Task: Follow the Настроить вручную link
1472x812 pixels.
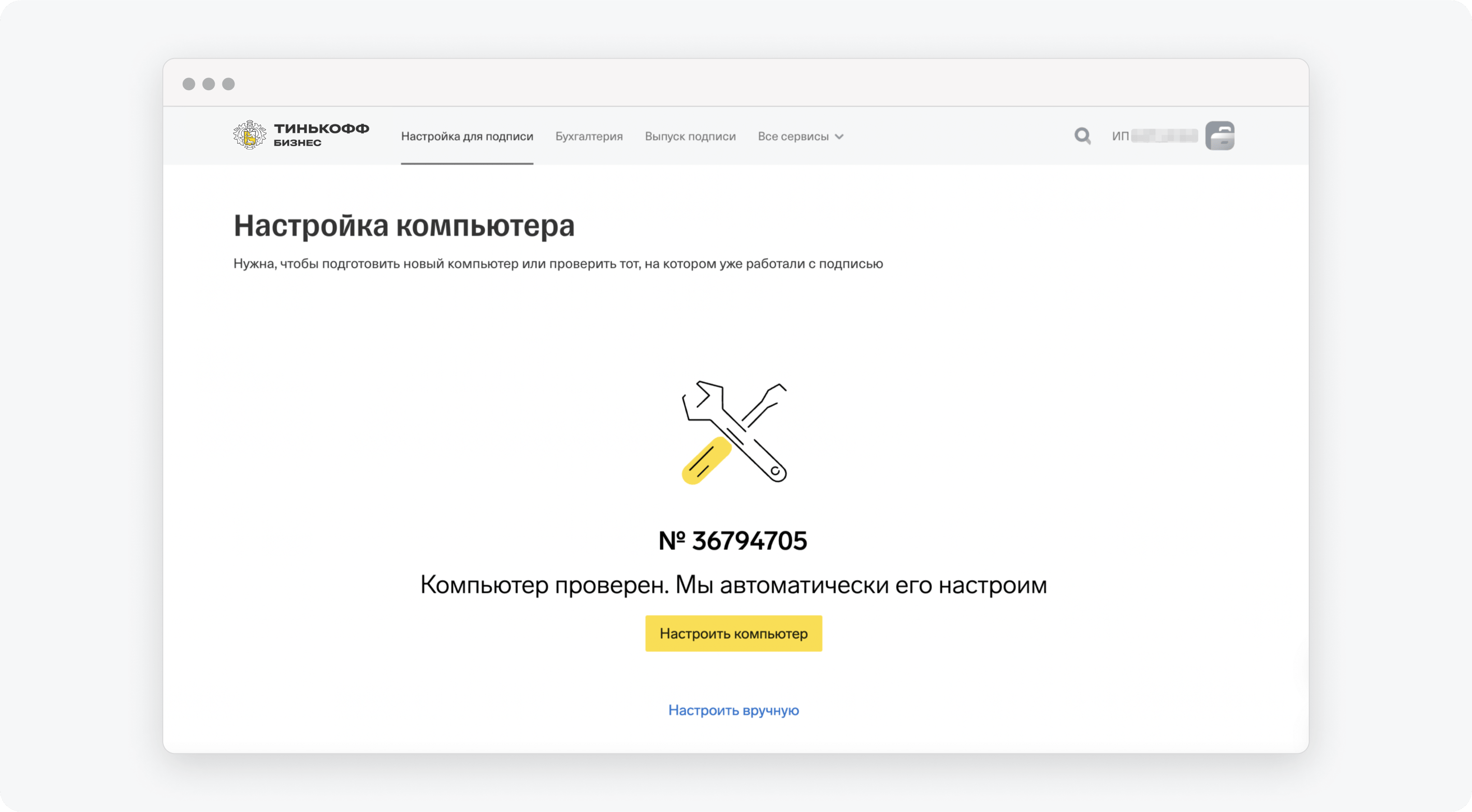Action: pos(733,710)
